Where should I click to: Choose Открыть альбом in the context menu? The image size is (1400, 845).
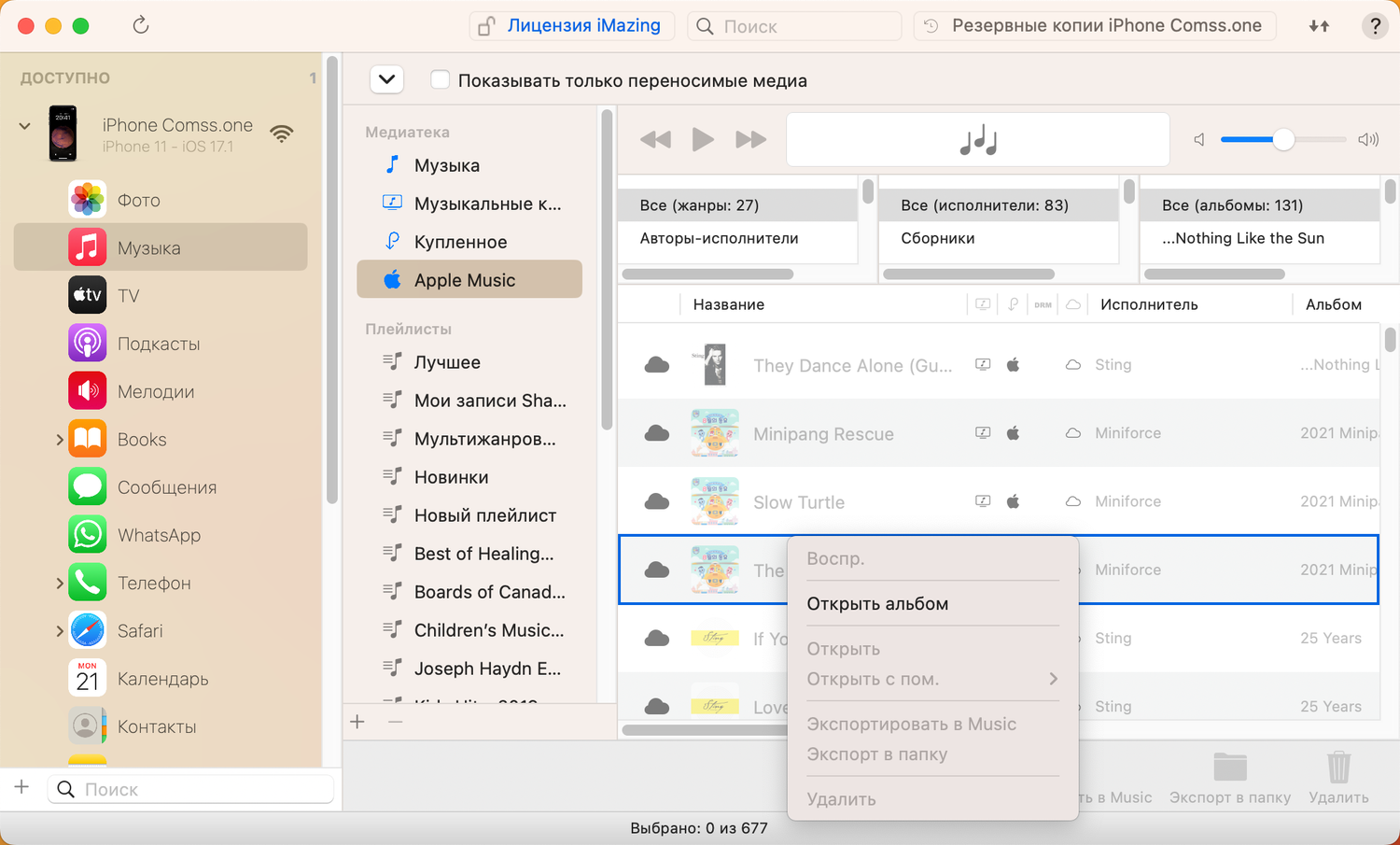point(932,603)
